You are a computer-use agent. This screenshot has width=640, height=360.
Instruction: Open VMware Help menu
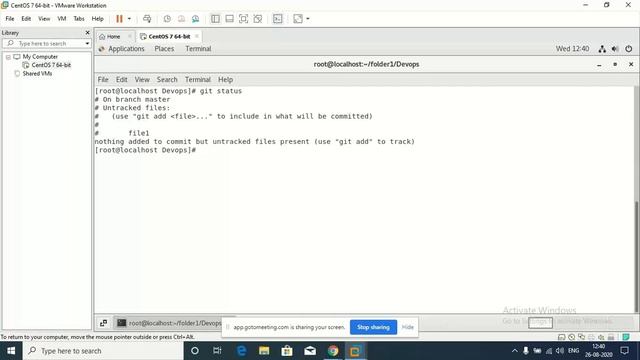click(98, 19)
